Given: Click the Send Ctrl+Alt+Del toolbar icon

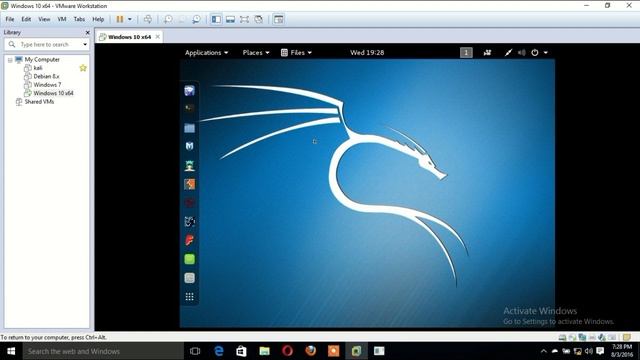Looking at the screenshot, I should pos(148,19).
